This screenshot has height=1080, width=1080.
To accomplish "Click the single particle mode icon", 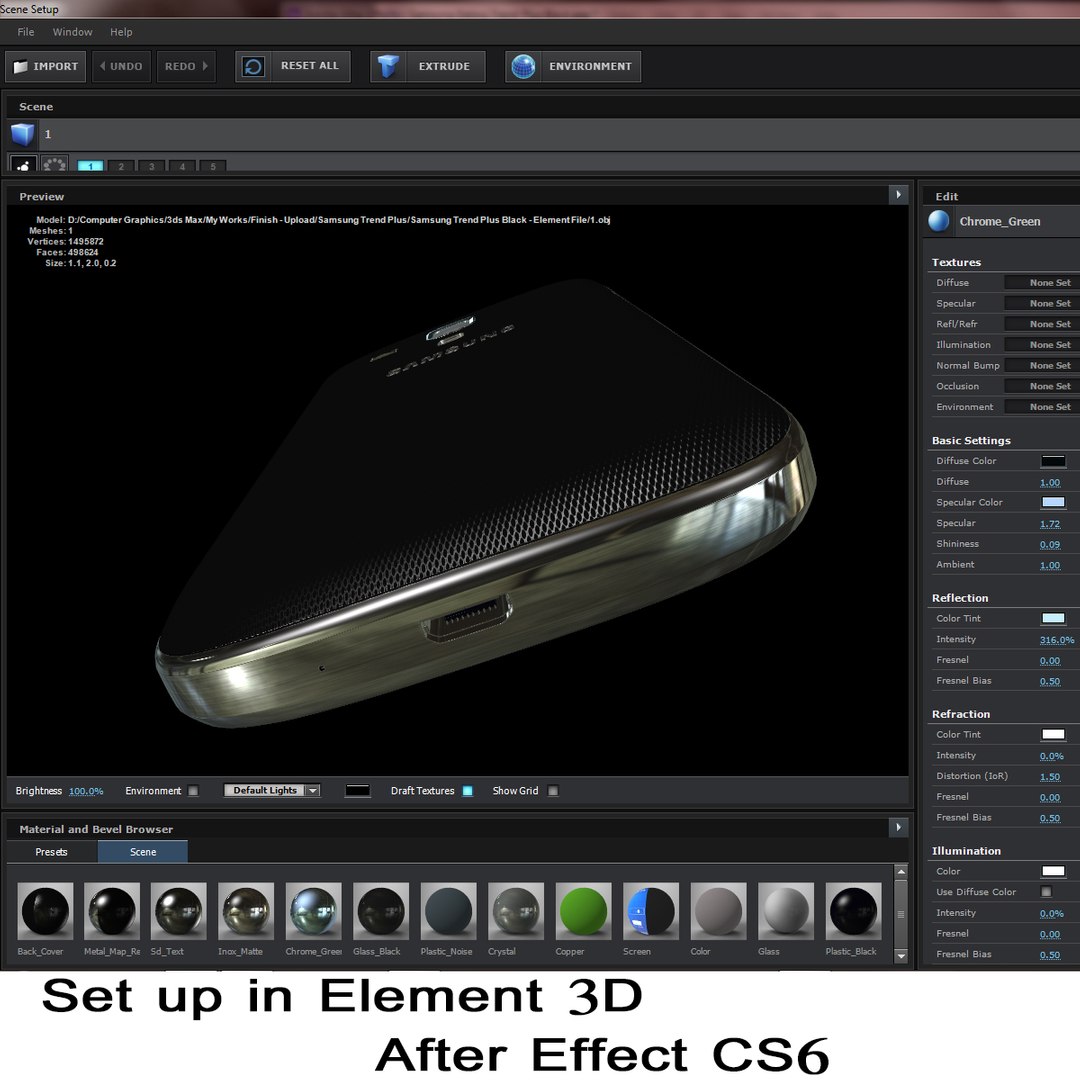I will click(23, 165).
